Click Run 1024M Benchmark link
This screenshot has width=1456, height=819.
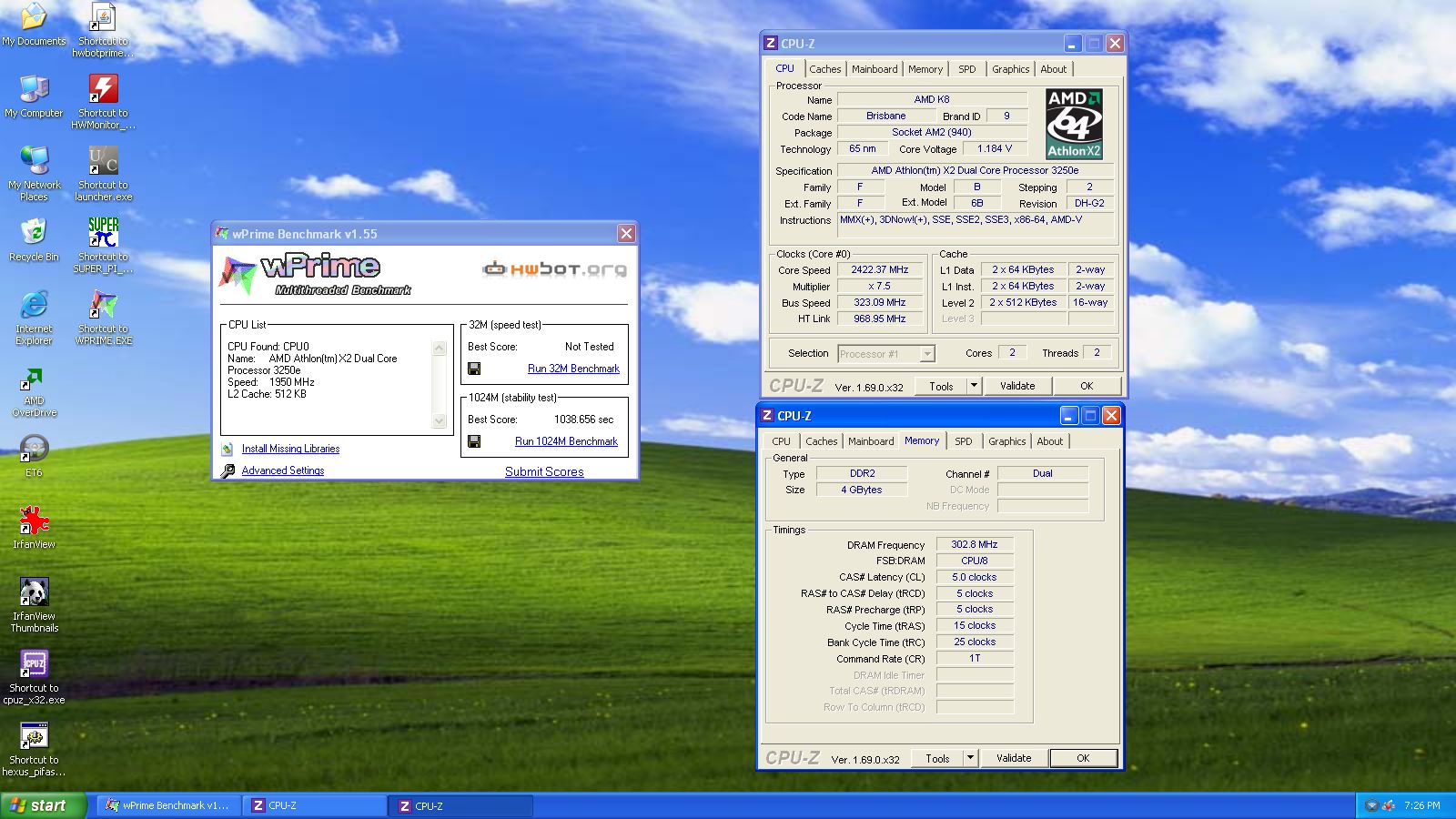(566, 441)
